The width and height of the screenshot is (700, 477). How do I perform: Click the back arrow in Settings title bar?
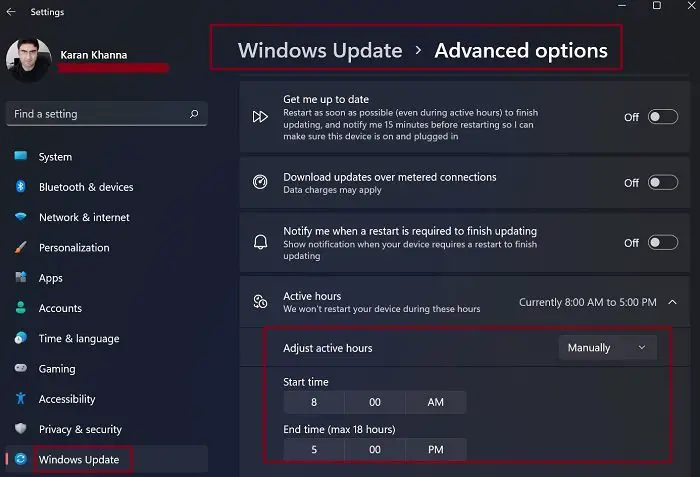[x=11, y=12]
